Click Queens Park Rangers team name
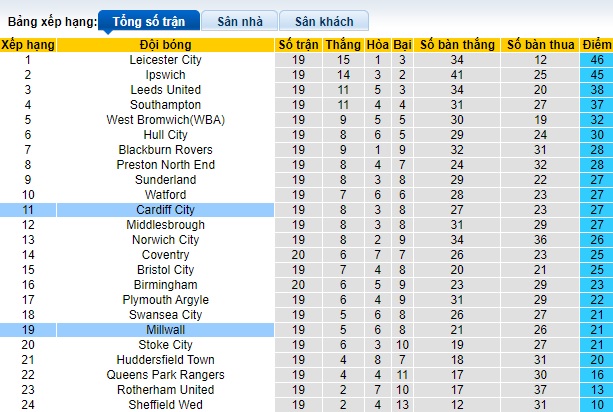Screen dimensions: 613x412 point(166,374)
